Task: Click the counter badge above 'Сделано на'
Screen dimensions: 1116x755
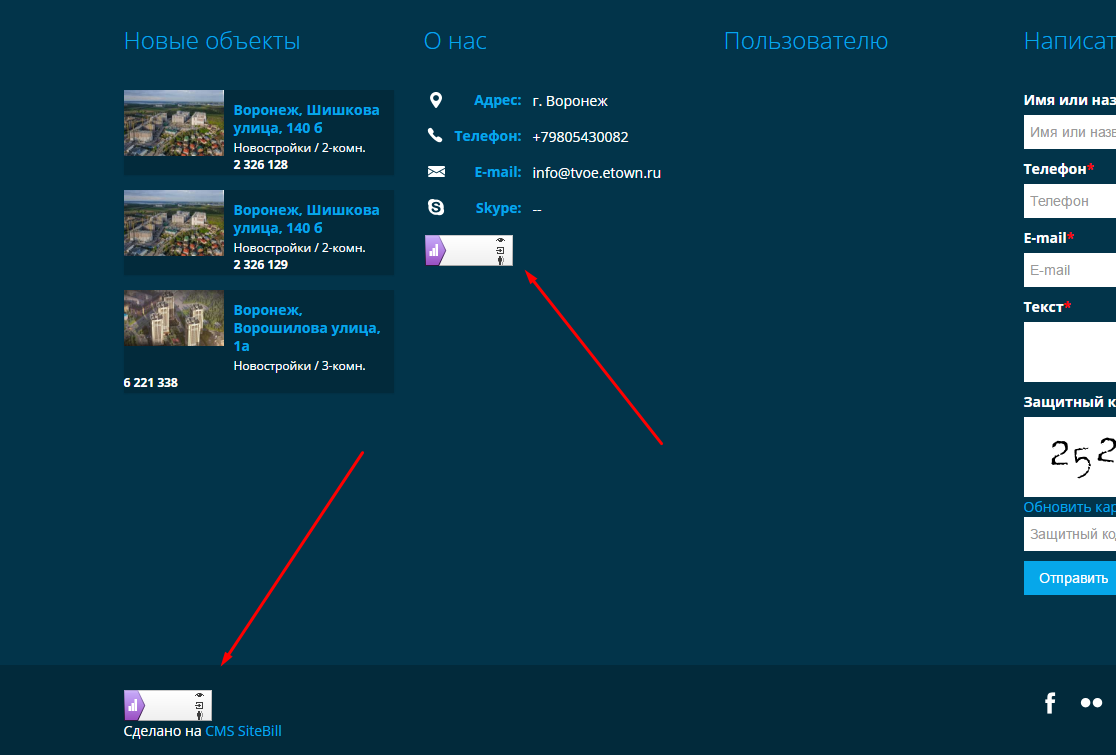Action: (x=168, y=705)
